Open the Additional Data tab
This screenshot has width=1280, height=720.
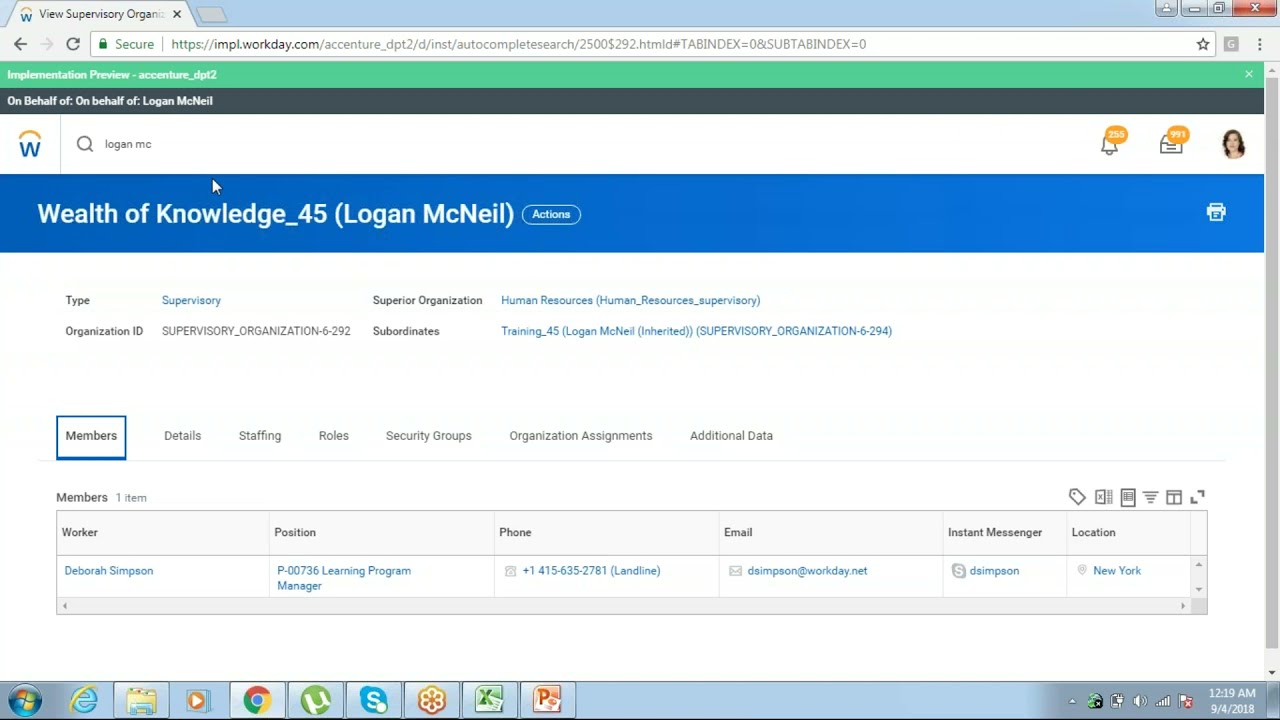click(731, 436)
